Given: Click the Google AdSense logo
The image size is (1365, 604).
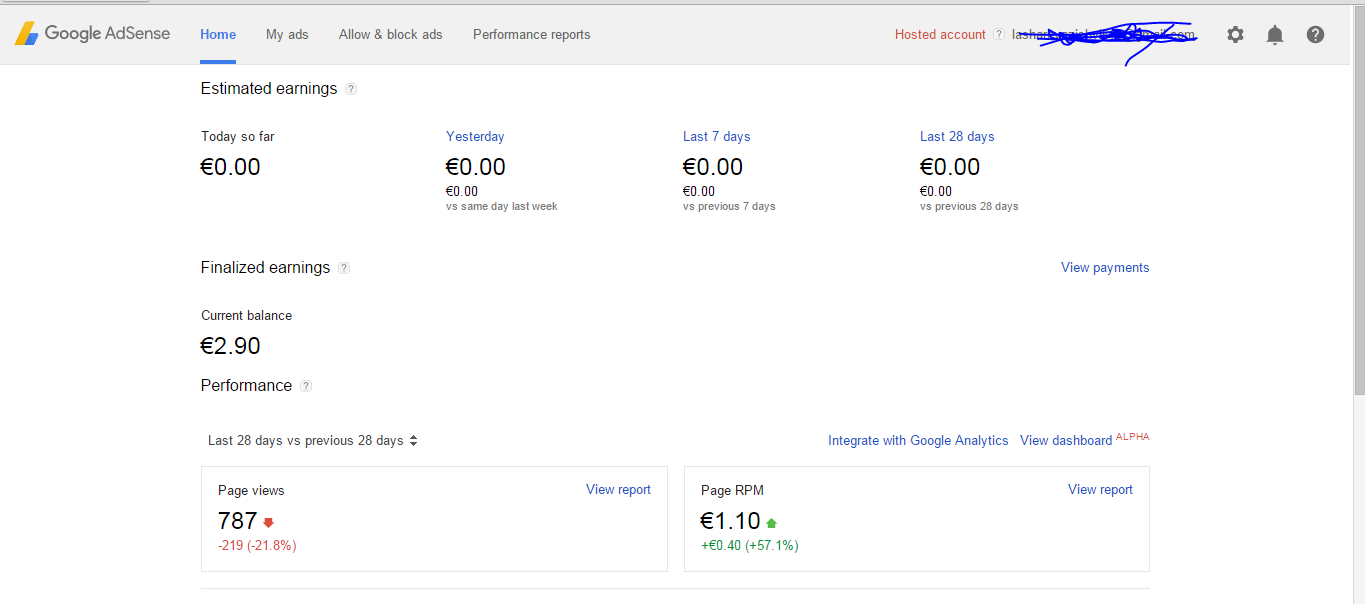Looking at the screenshot, I should [x=92, y=33].
